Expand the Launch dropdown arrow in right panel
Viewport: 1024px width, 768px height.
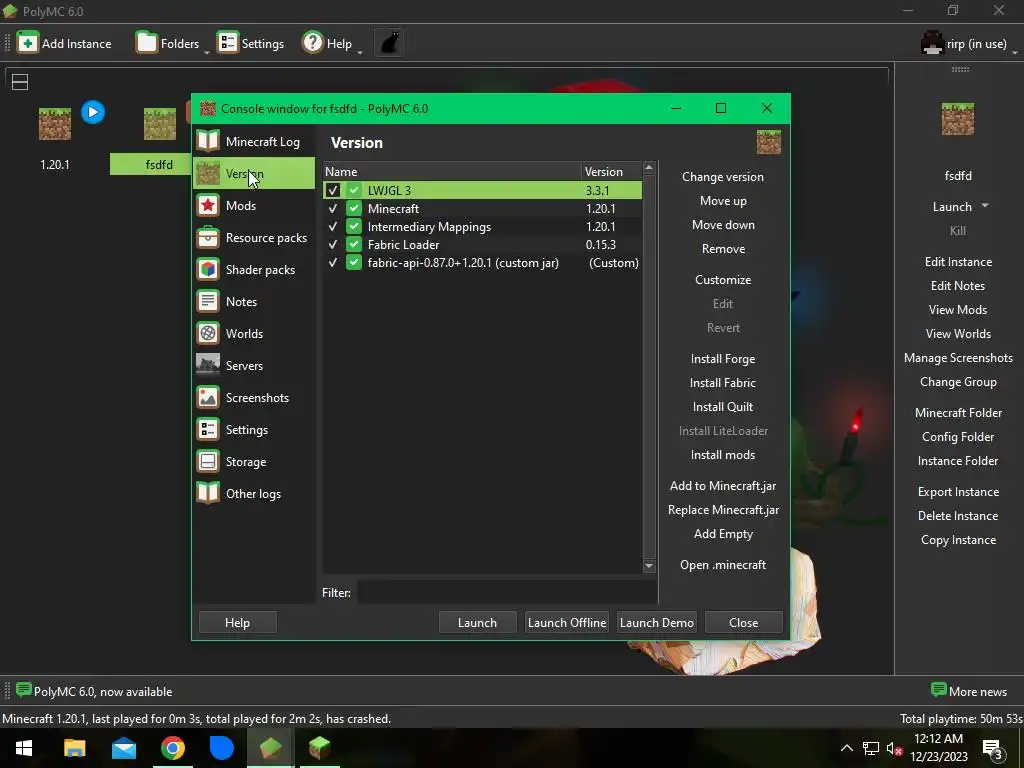point(985,206)
